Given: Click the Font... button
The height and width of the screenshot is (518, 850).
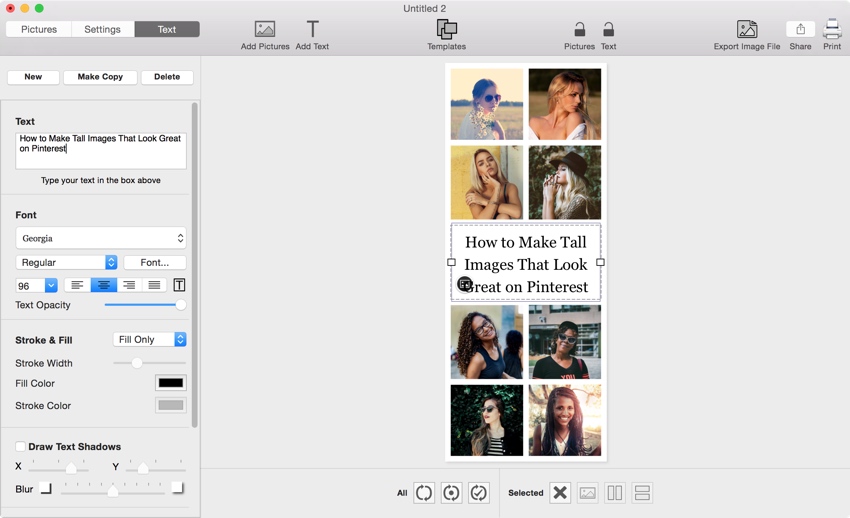Looking at the screenshot, I should pyautogui.click(x=155, y=262).
